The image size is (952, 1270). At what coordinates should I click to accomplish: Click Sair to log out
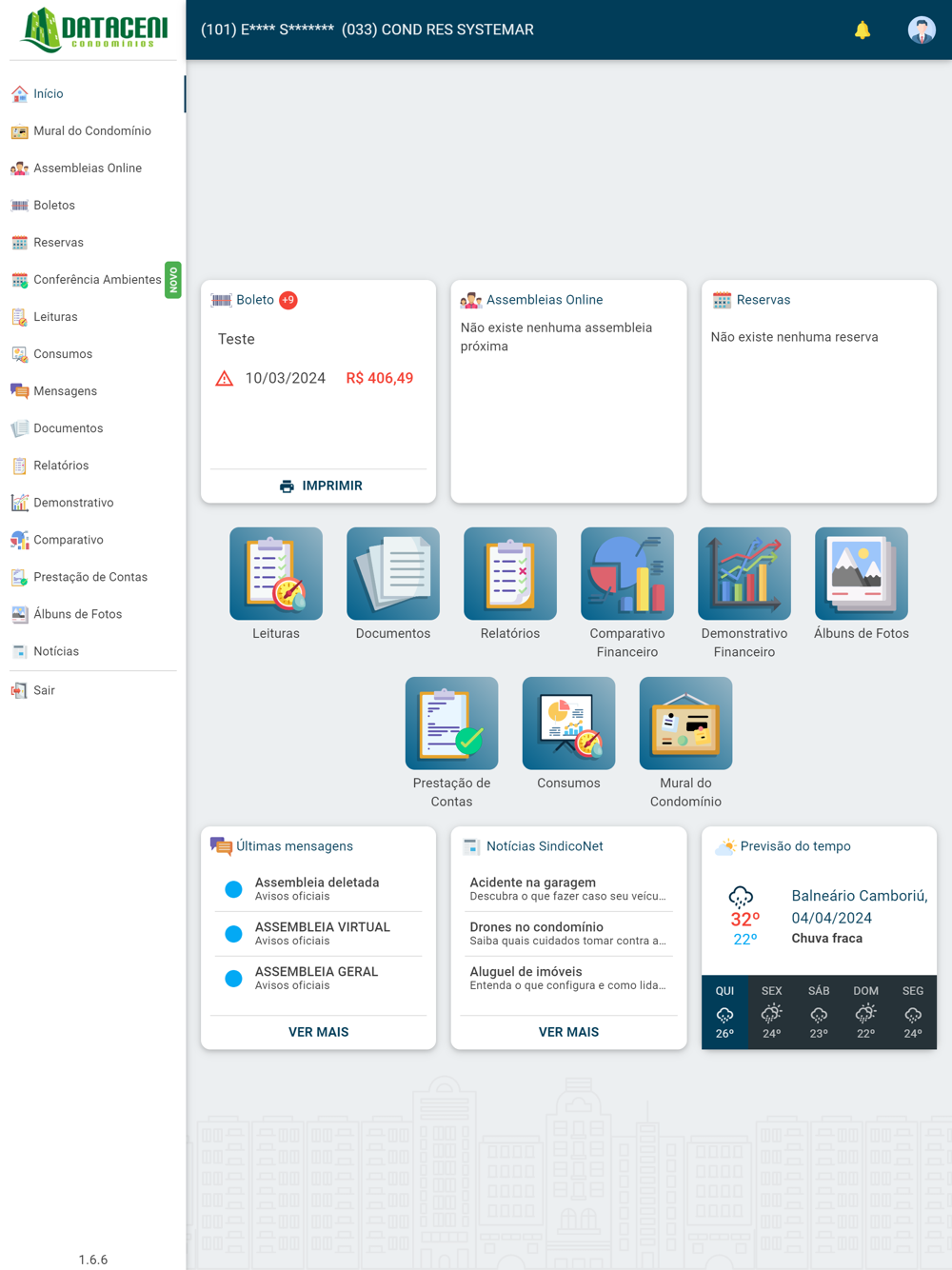(92, 690)
